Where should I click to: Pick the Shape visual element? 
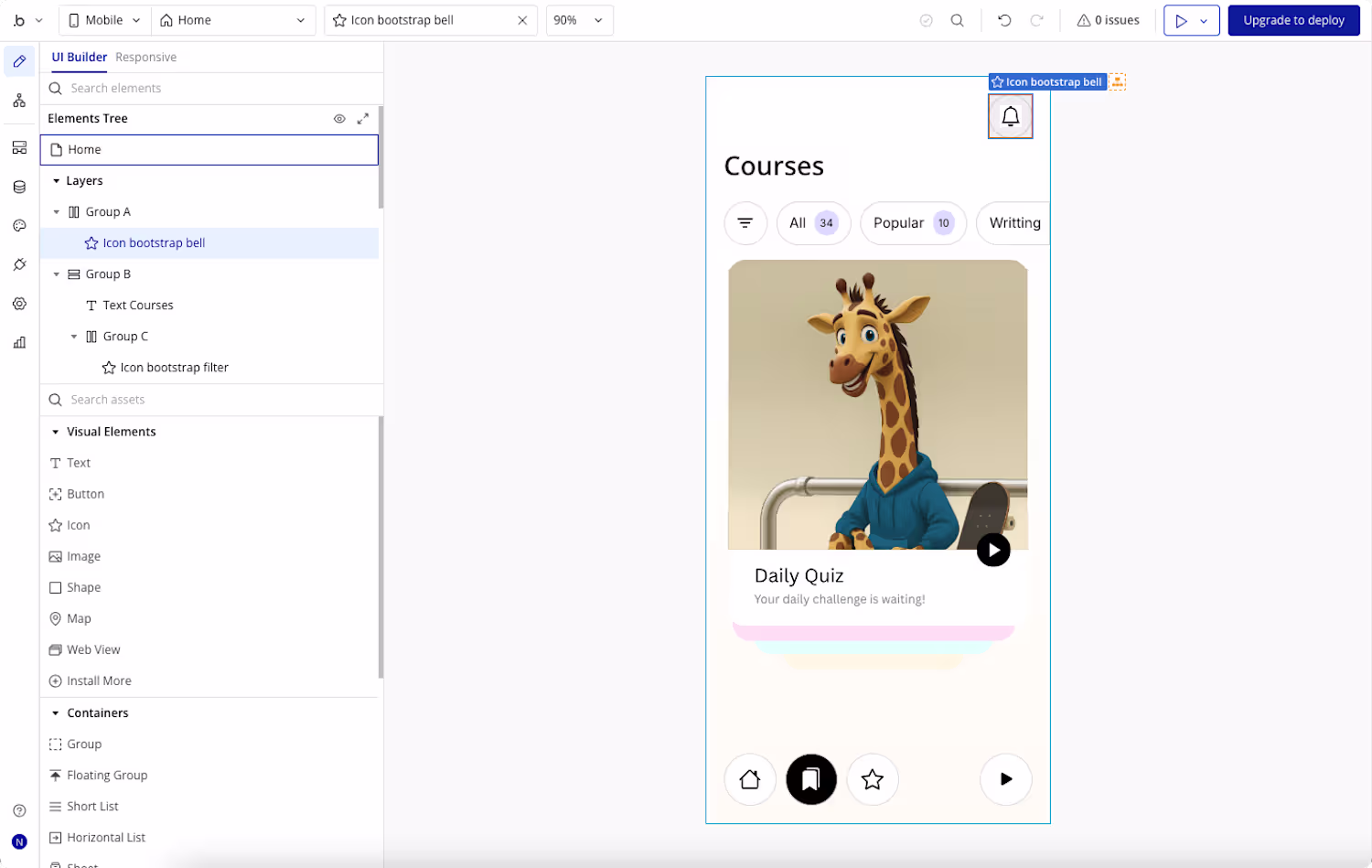click(x=75, y=588)
